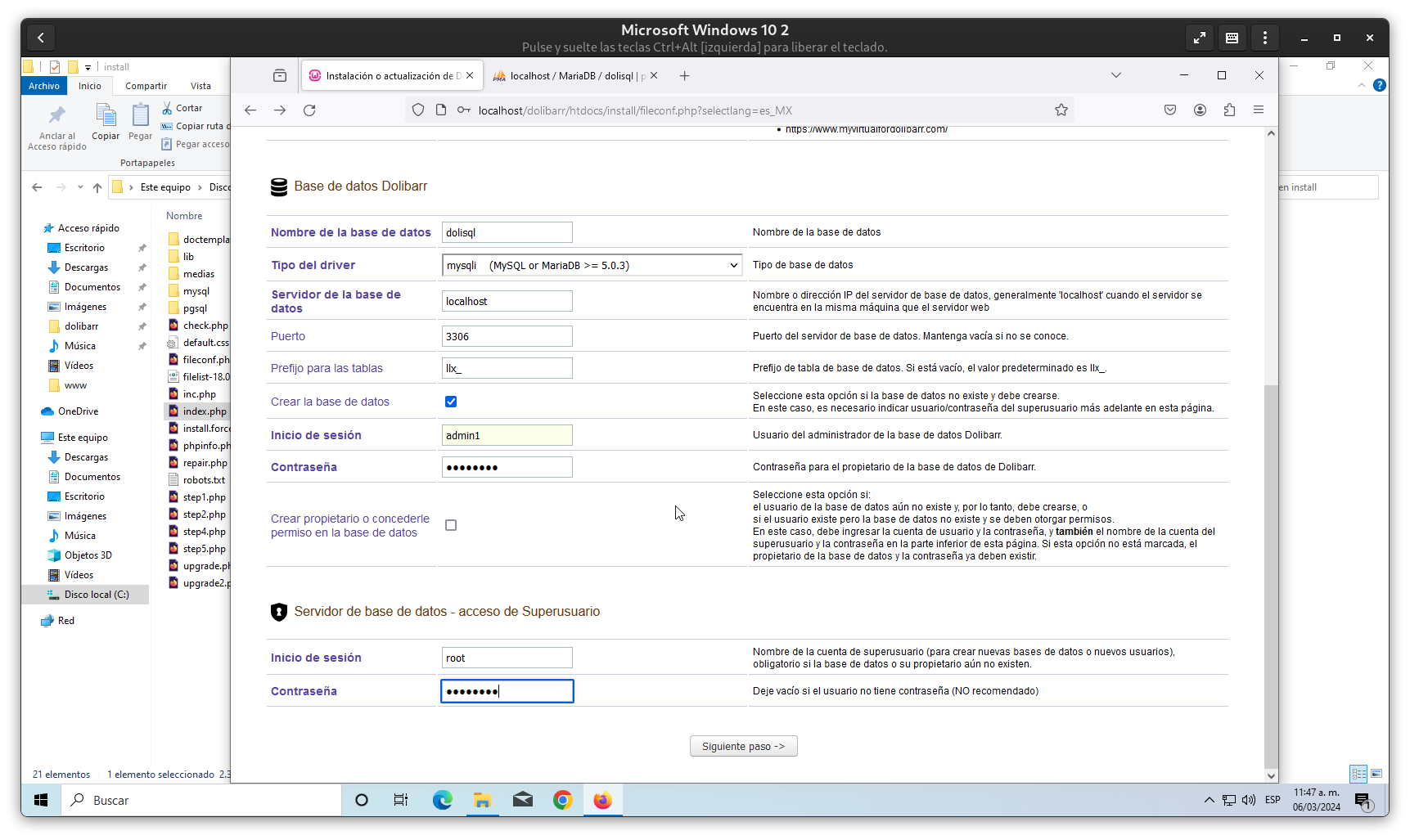The image size is (1410, 840).
Task: Click the Firefox account icon
Action: pyautogui.click(x=1200, y=110)
